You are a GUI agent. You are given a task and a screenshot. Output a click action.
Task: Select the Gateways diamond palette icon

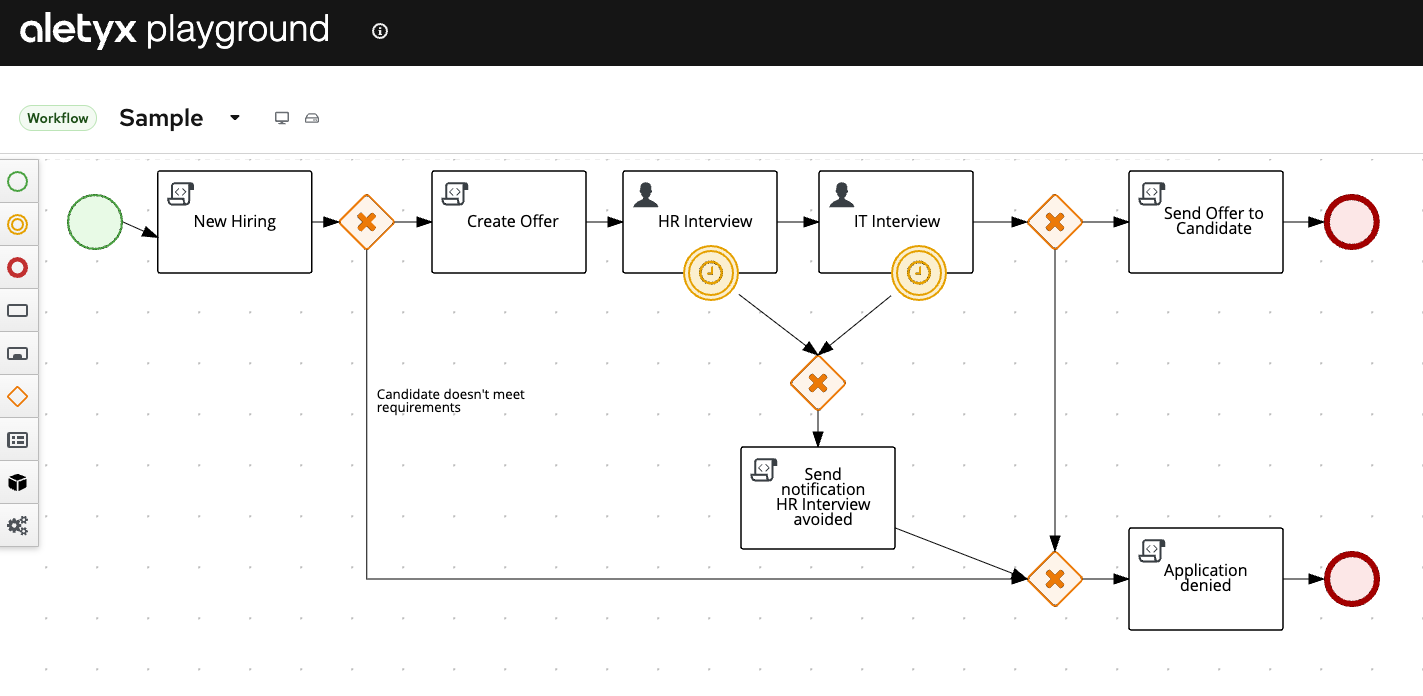18,397
